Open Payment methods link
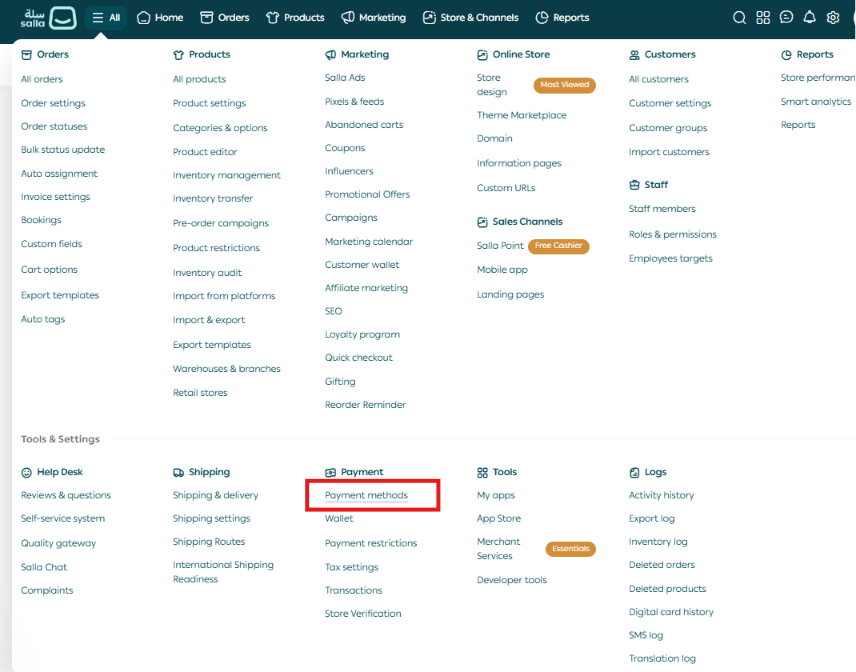Viewport: 856px width, 672px height. coord(366,495)
